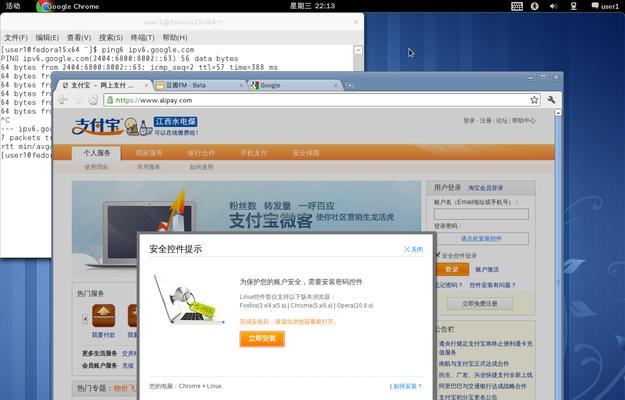Screen dimensions: 625x400
Task: Click the 控件安装有问题？ link
Action: pyautogui.click(x=493, y=285)
